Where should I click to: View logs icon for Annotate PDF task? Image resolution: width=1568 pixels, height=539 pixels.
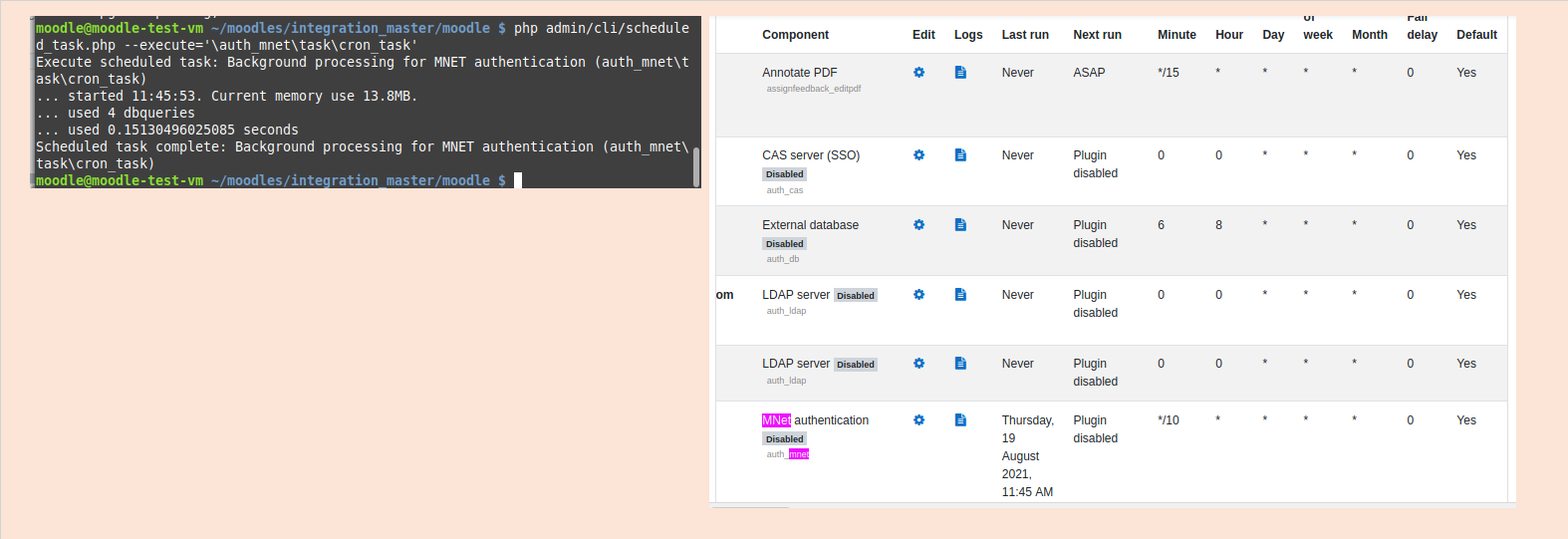click(960, 73)
